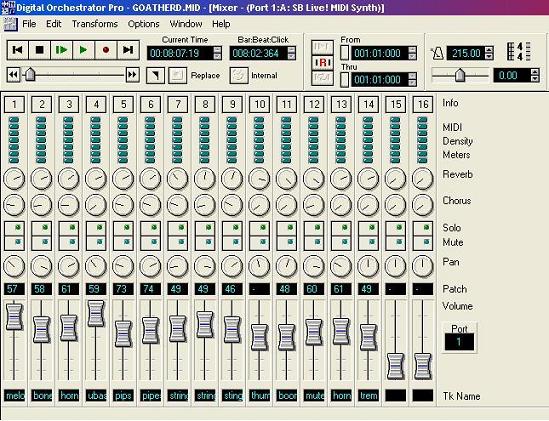549x421 pixels.
Task: Click the song position slider thumb
Action: [30, 74]
